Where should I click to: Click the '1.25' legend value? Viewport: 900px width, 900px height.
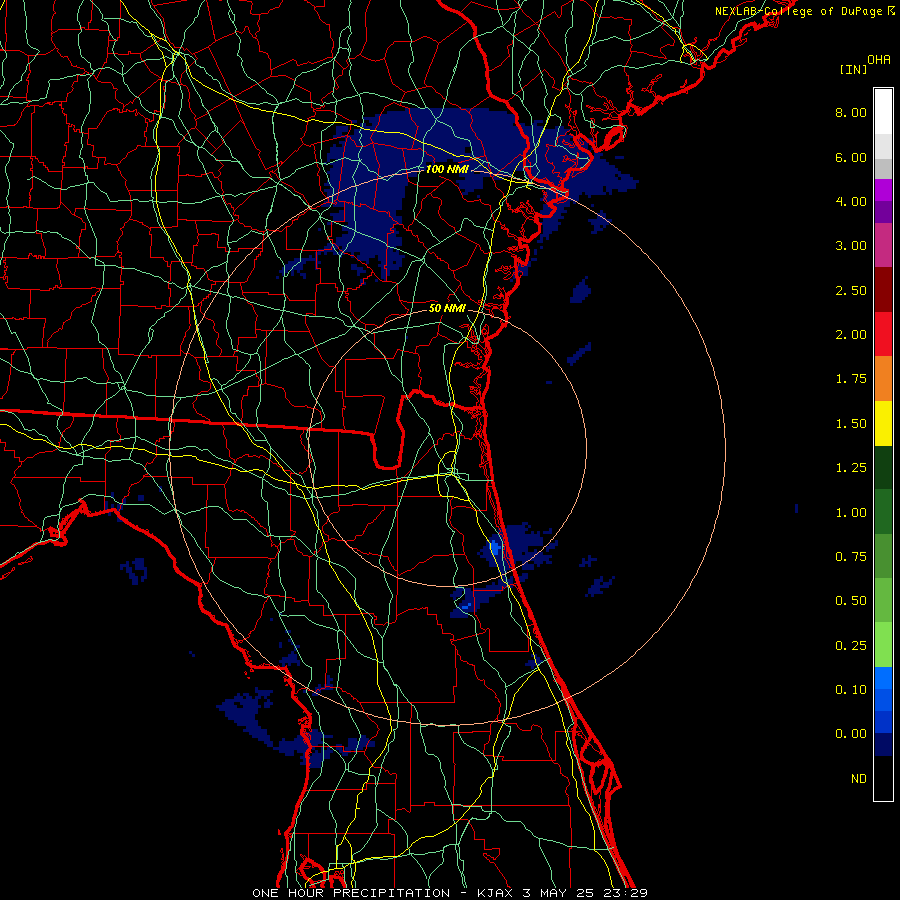tap(851, 468)
